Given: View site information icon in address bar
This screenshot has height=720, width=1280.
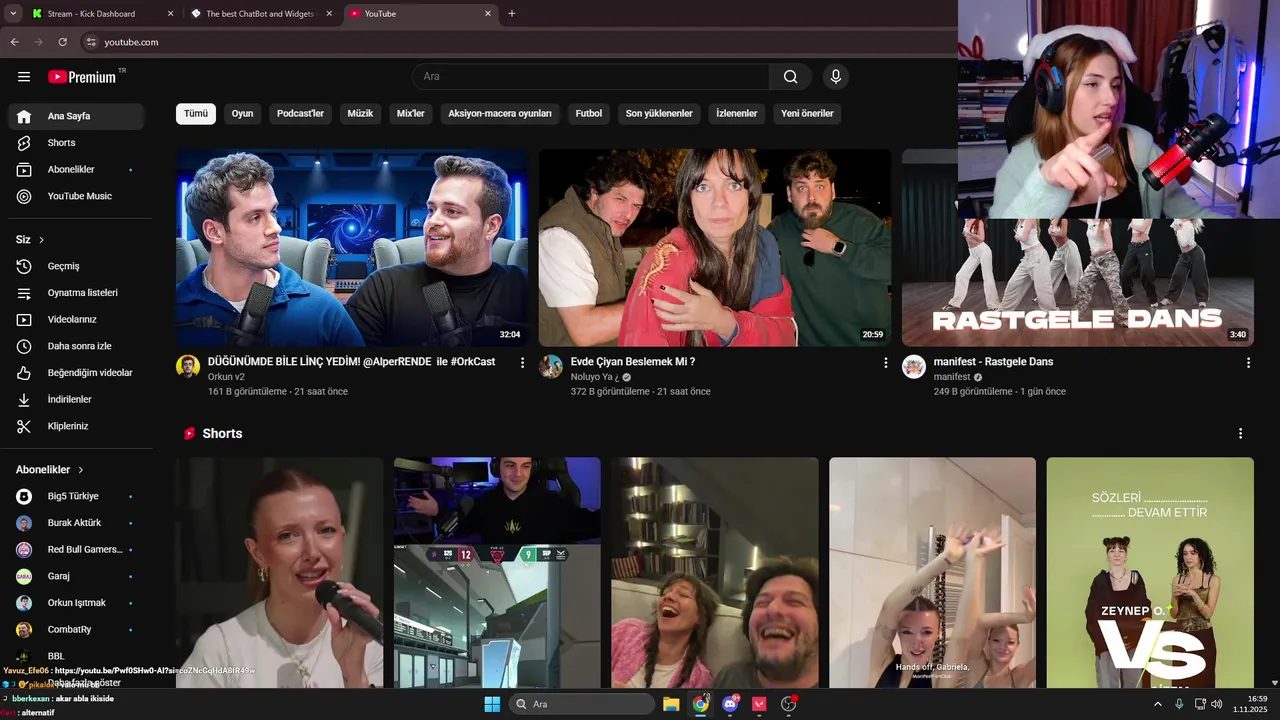Looking at the screenshot, I should coord(91,42).
